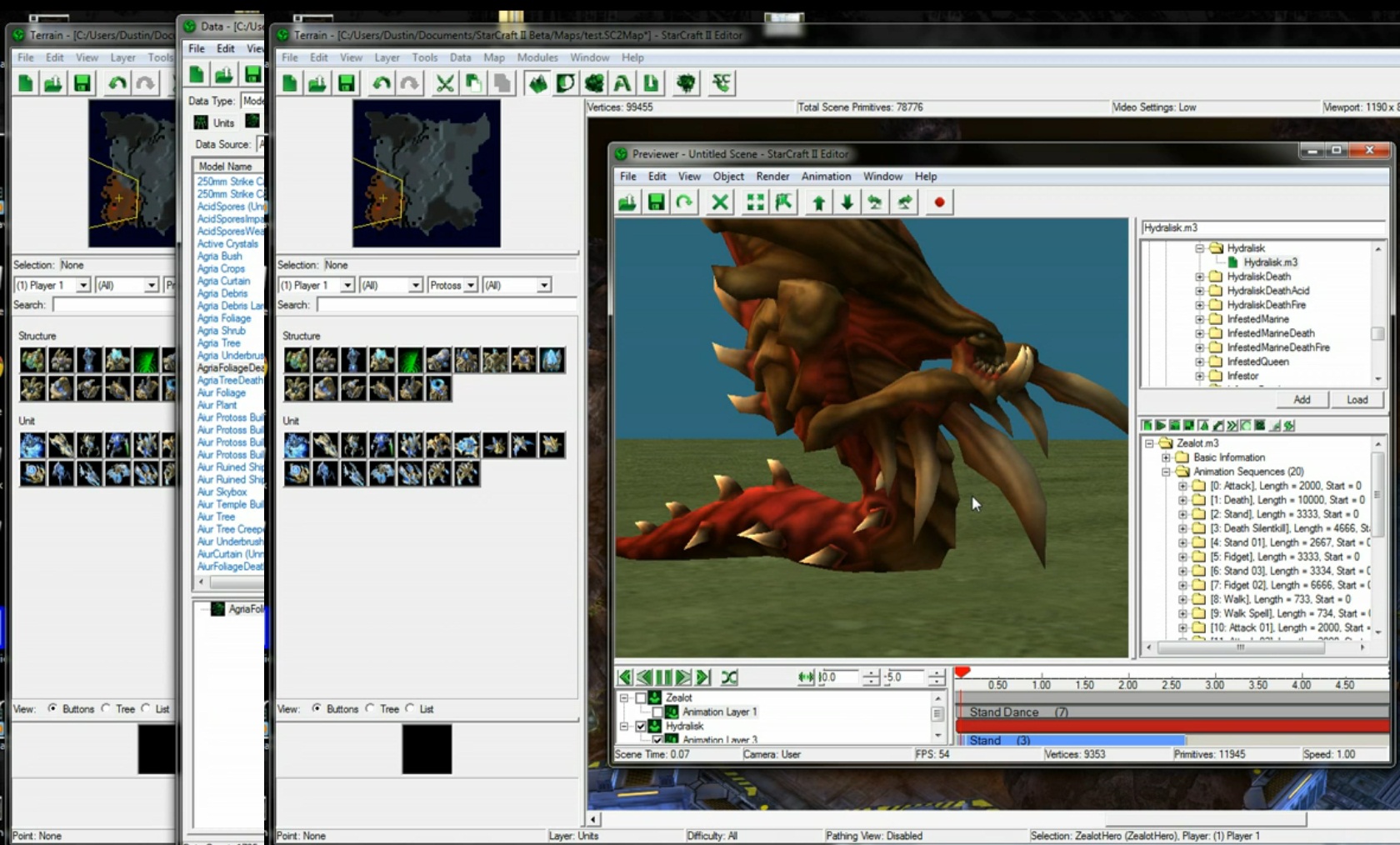Open the Render menu in Previewer
The height and width of the screenshot is (845, 1400).
772,177
